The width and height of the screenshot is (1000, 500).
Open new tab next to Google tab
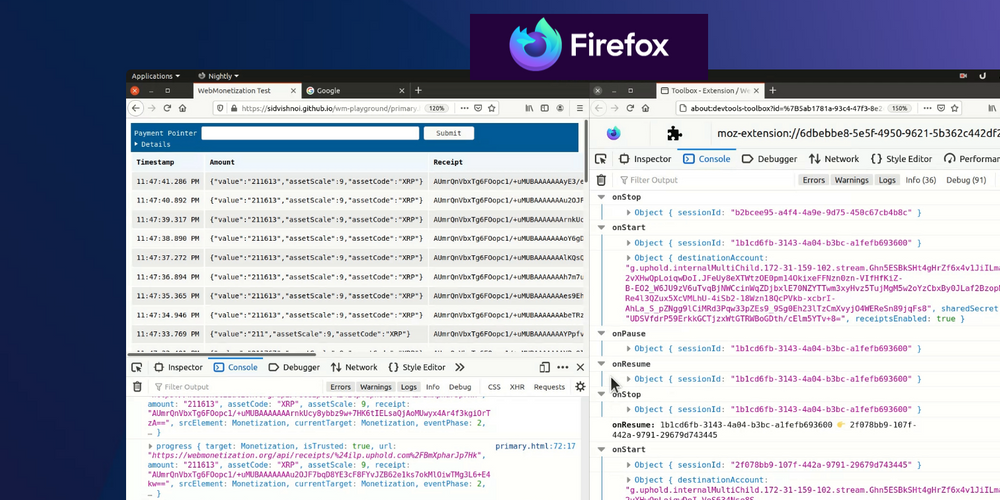coord(418,91)
